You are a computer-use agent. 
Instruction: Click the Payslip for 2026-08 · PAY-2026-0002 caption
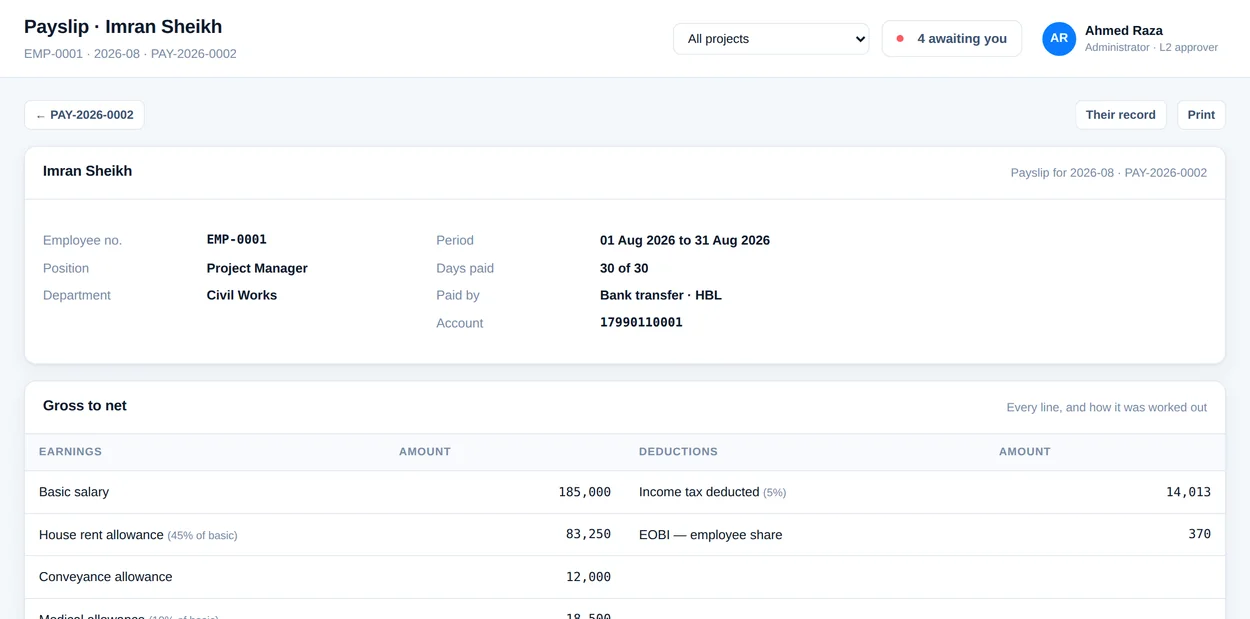(1108, 173)
